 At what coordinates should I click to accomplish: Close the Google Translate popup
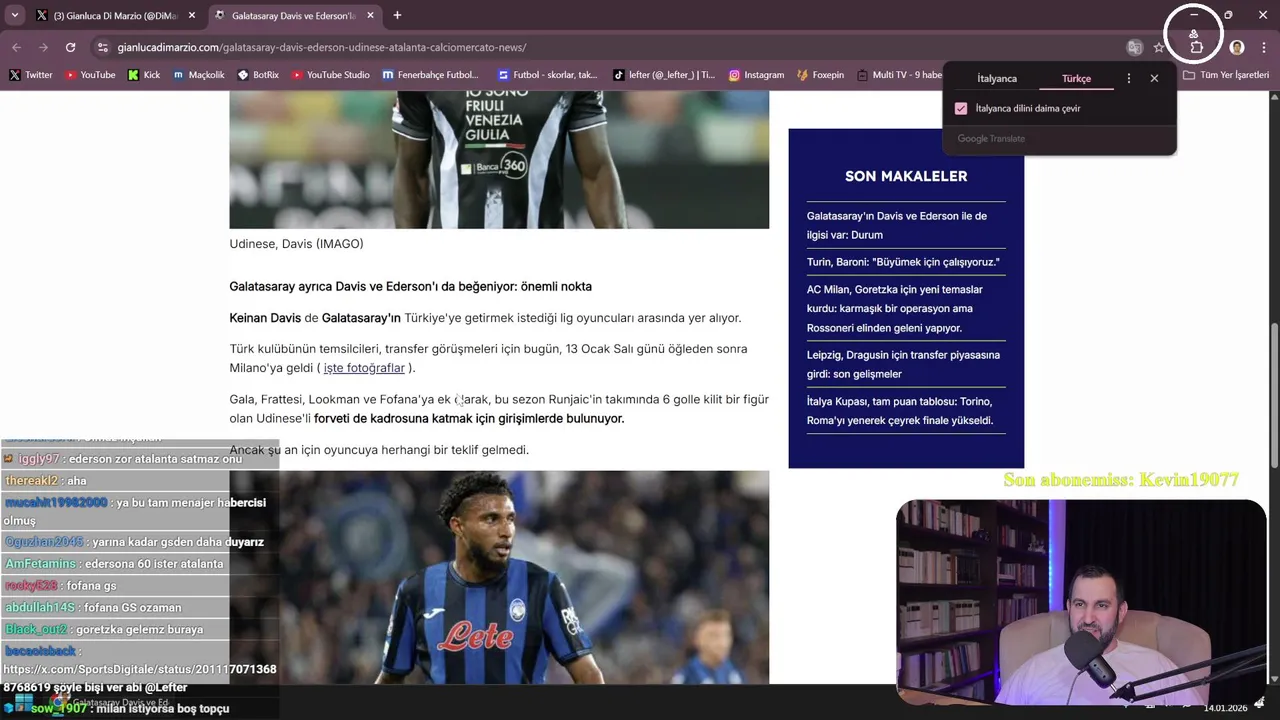[1154, 78]
